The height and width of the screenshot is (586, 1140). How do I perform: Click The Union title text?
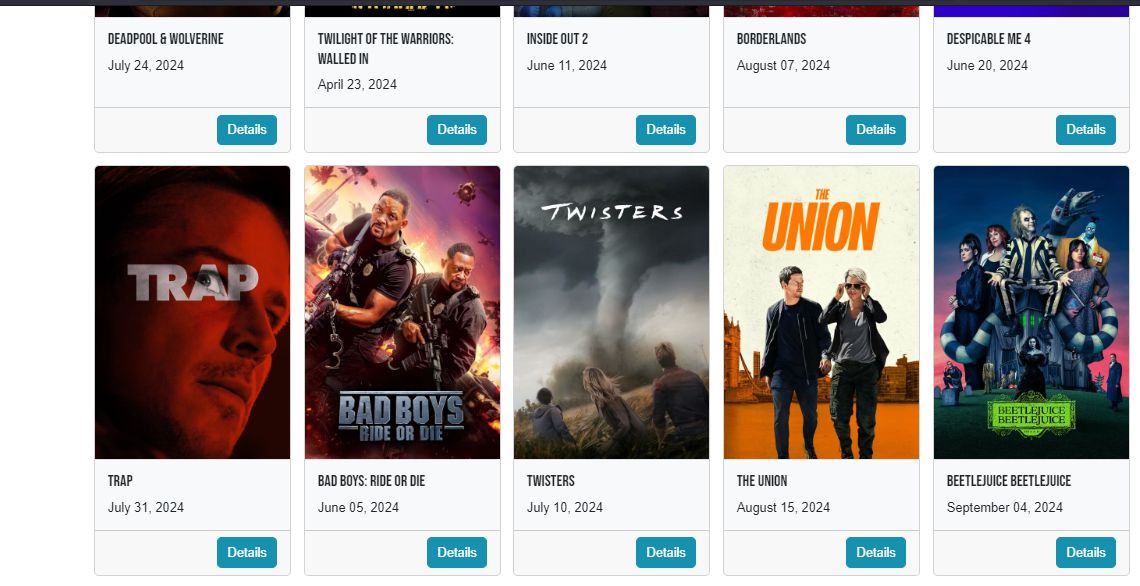pos(761,481)
